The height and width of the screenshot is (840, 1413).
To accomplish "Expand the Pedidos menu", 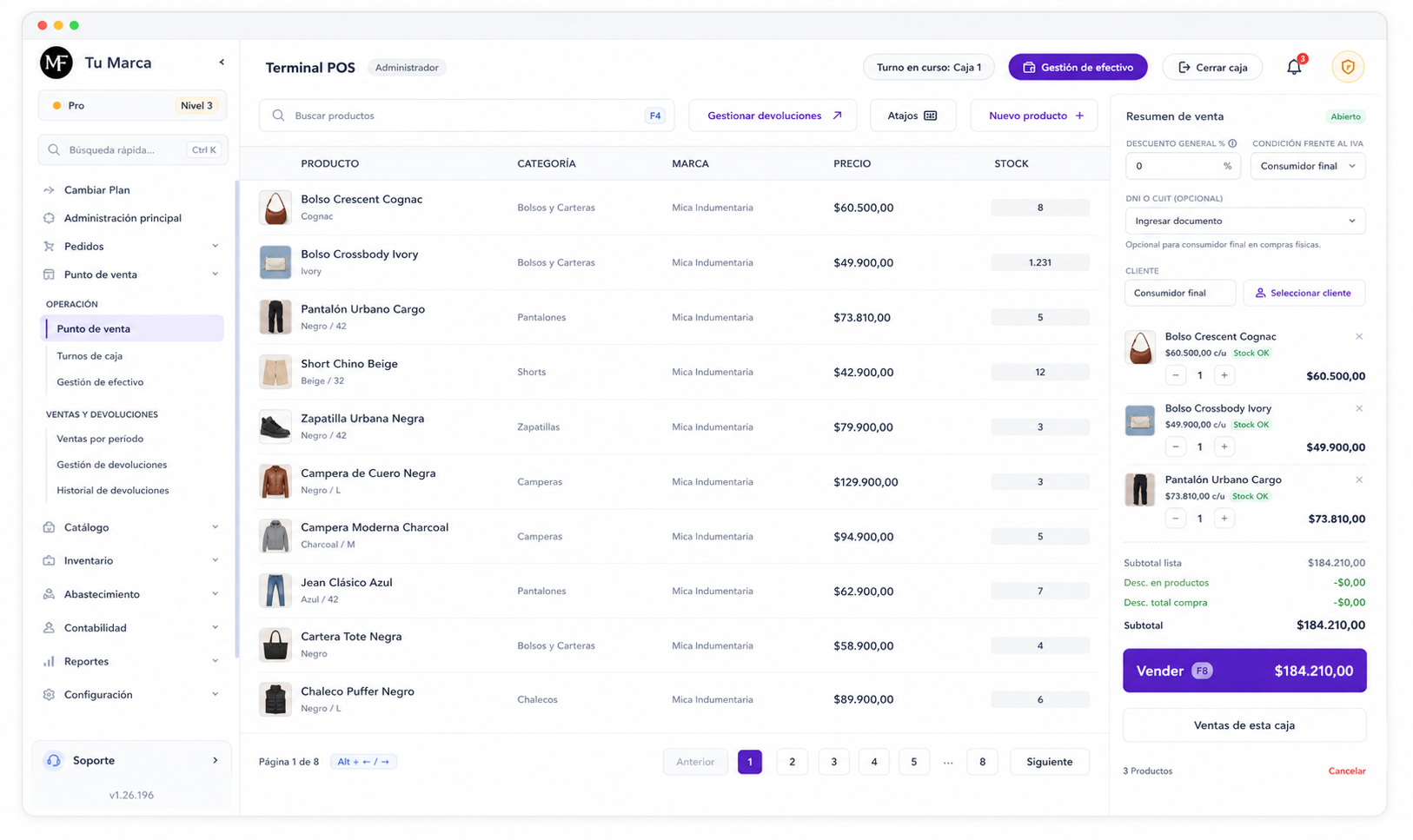I will 216,247.
